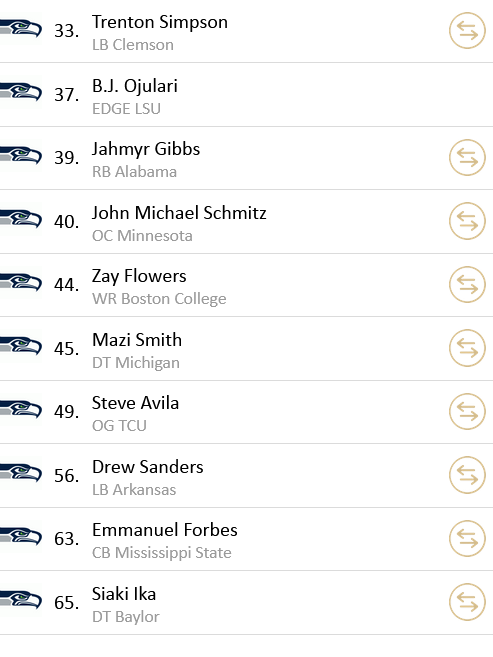Click swap icon for Siaki Ika
This screenshot has width=493, height=657.
pyautogui.click(x=467, y=602)
